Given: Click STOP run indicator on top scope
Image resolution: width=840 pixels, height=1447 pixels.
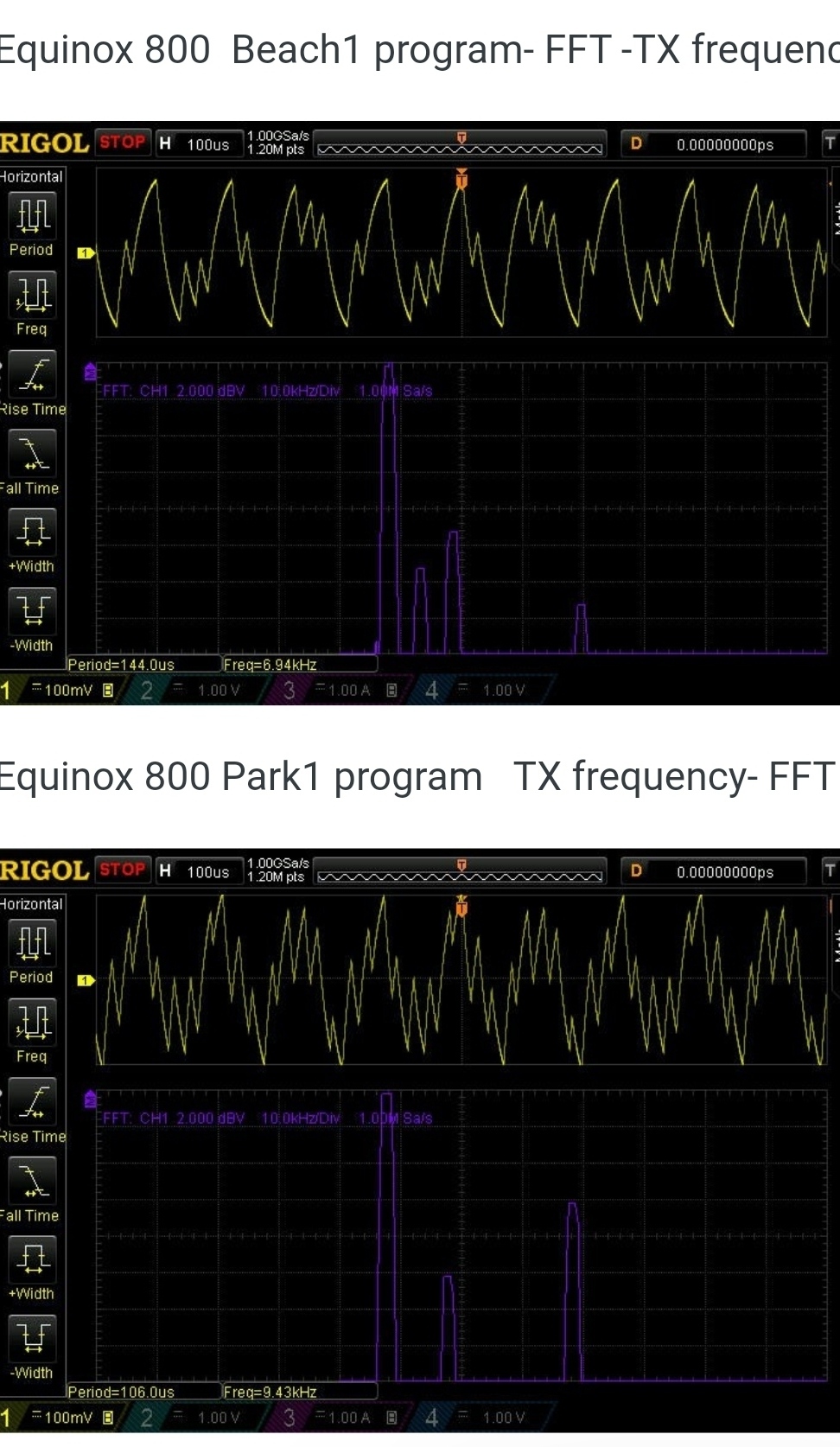Looking at the screenshot, I should (x=123, y=143).
